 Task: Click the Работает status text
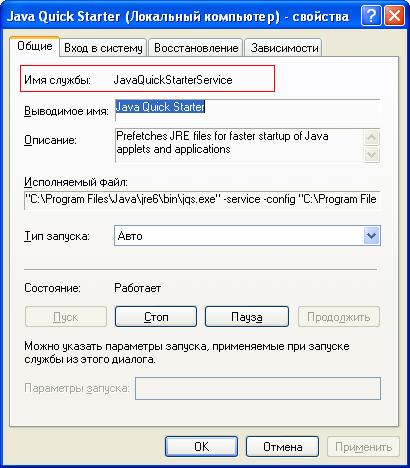[138, 288]
